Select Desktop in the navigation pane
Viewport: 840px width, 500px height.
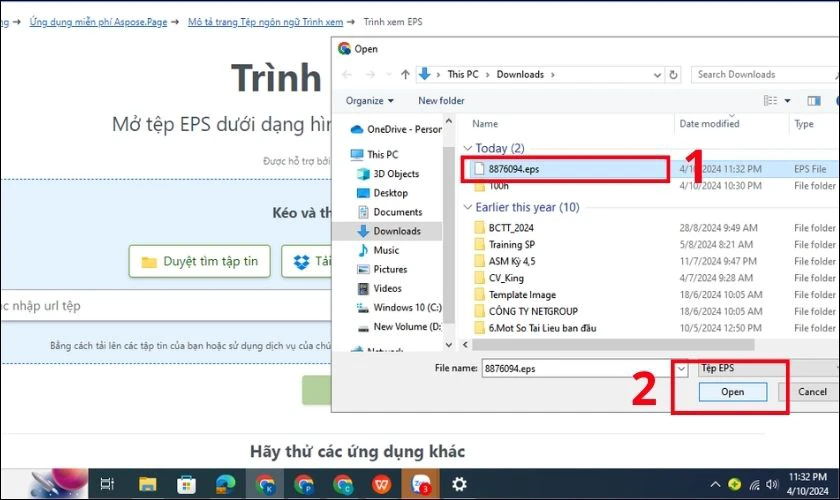(390, 193)
